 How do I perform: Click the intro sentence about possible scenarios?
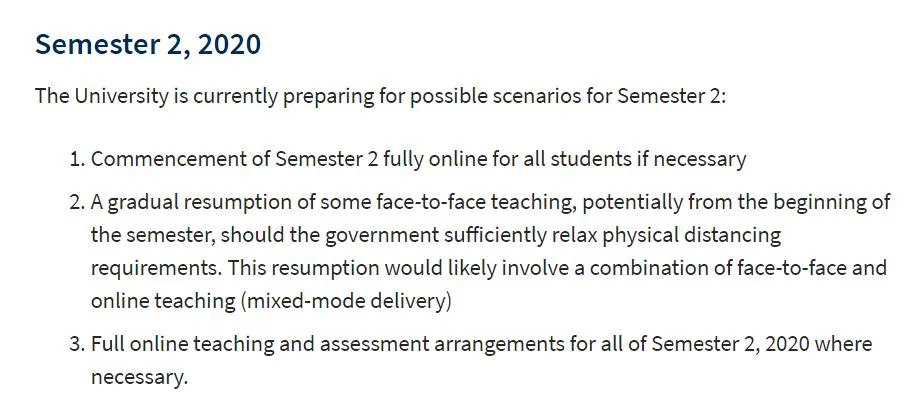coord(381,96)
